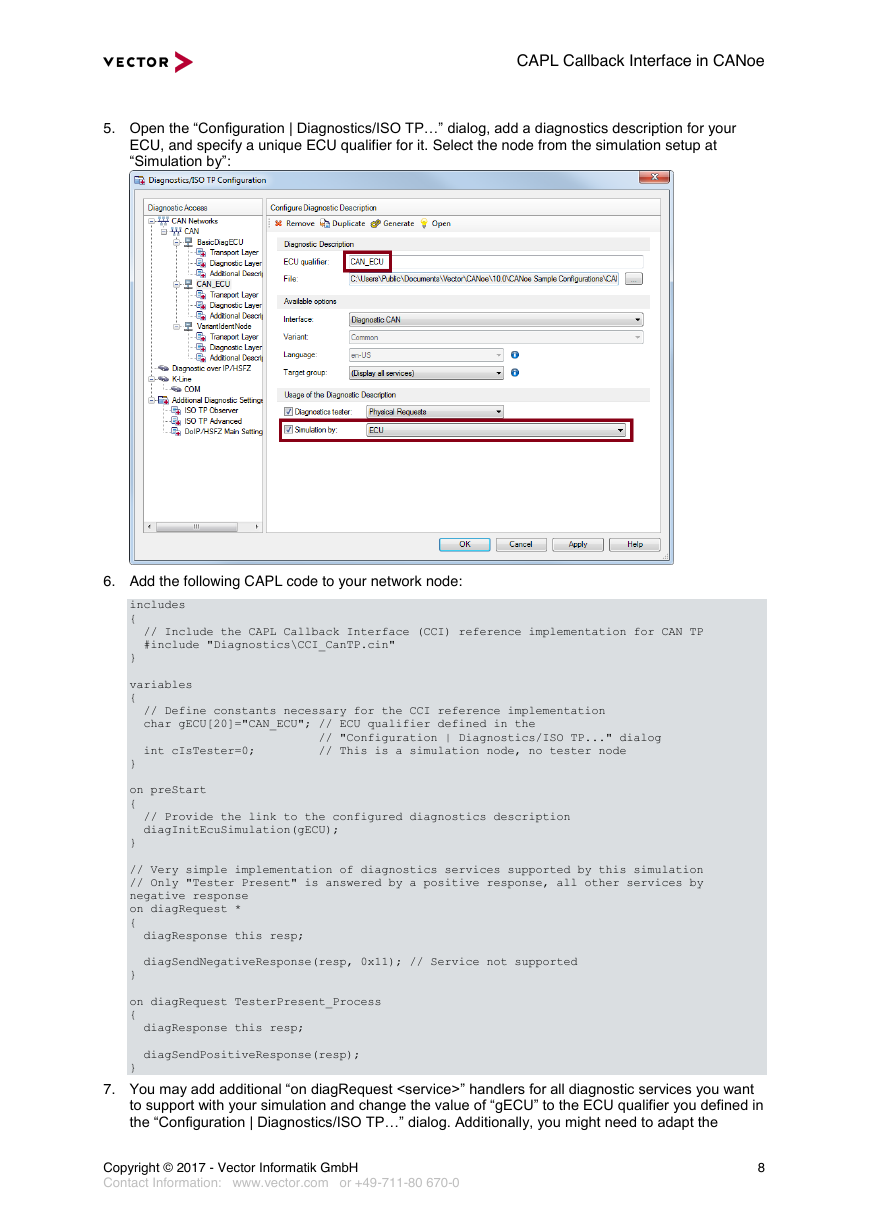869x1228 pixels.
Task: Select the CAN network node in tree
Action: click(185, 231)
